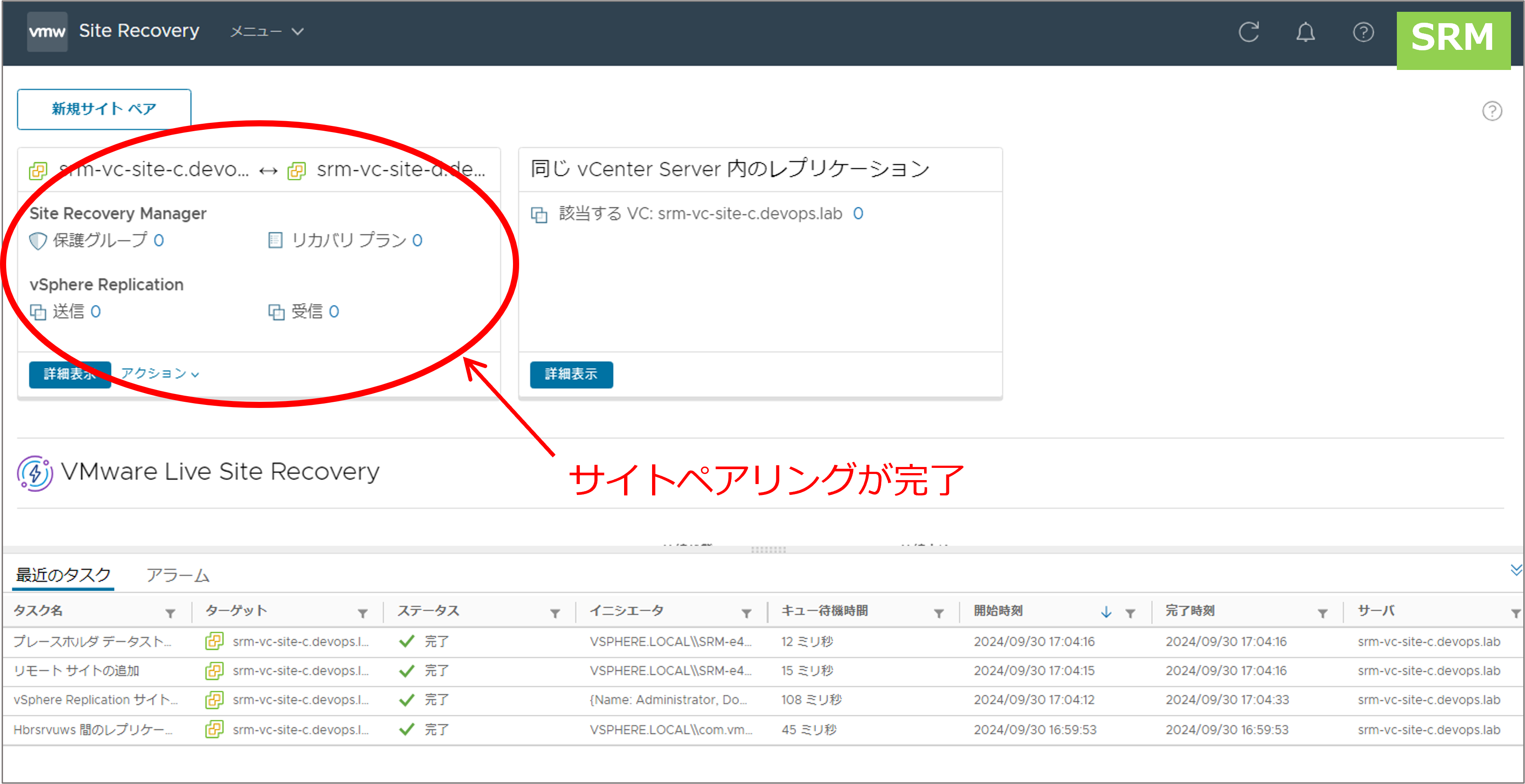The width and height of the screenshot is (1525, 784).
Task: Sort by the タスク名 column header
Action: tap(38, 611)
